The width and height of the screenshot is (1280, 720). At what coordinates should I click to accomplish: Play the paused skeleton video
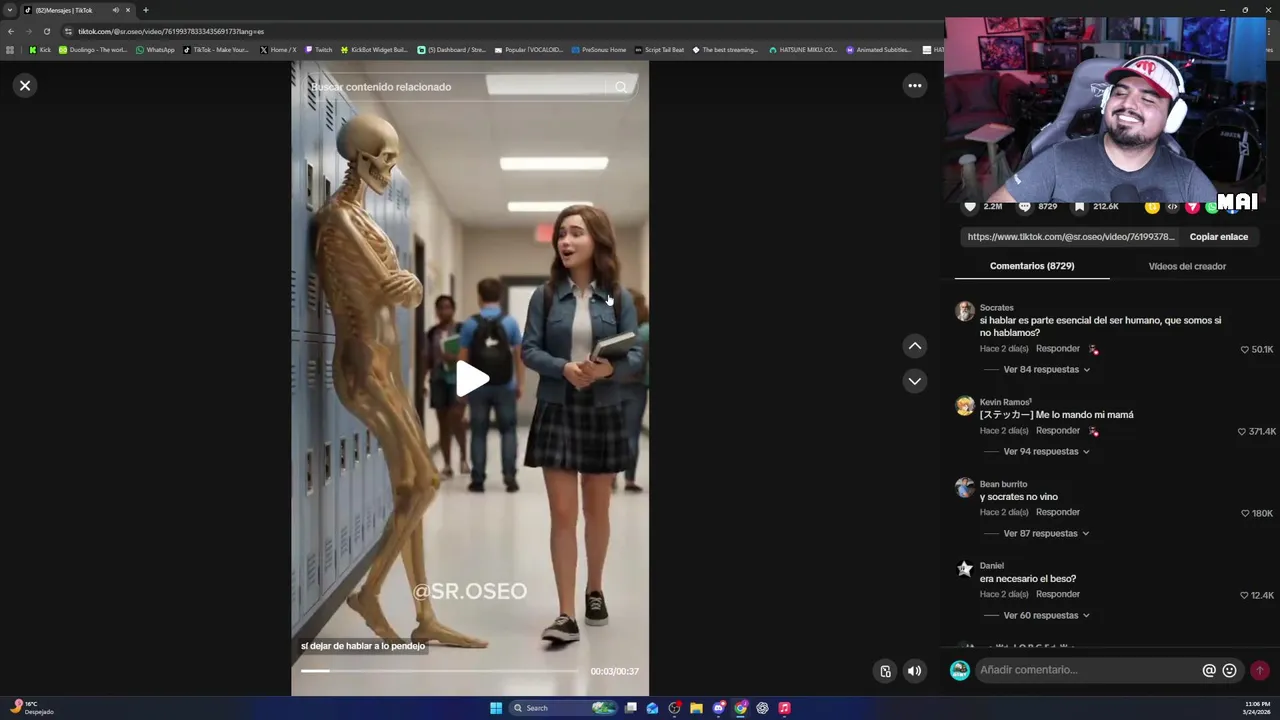tap(471, 378)
